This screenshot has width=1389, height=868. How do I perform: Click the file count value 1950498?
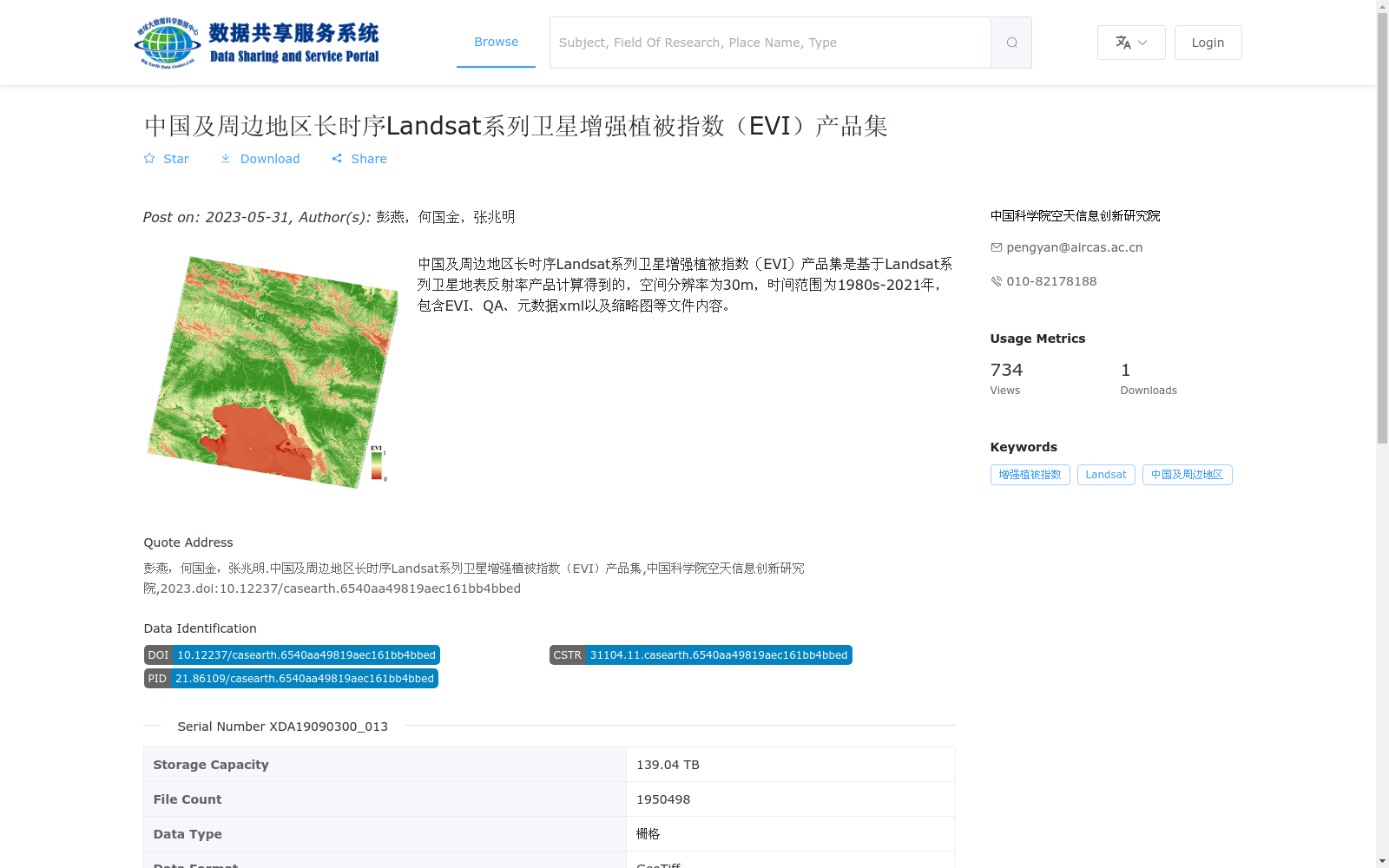coord(663,799)
